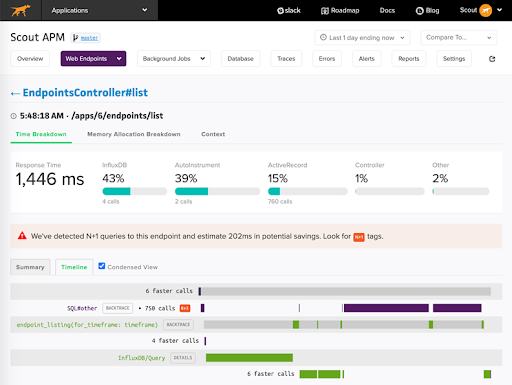Open the Compare To dropdown

(x=458, y=38)
